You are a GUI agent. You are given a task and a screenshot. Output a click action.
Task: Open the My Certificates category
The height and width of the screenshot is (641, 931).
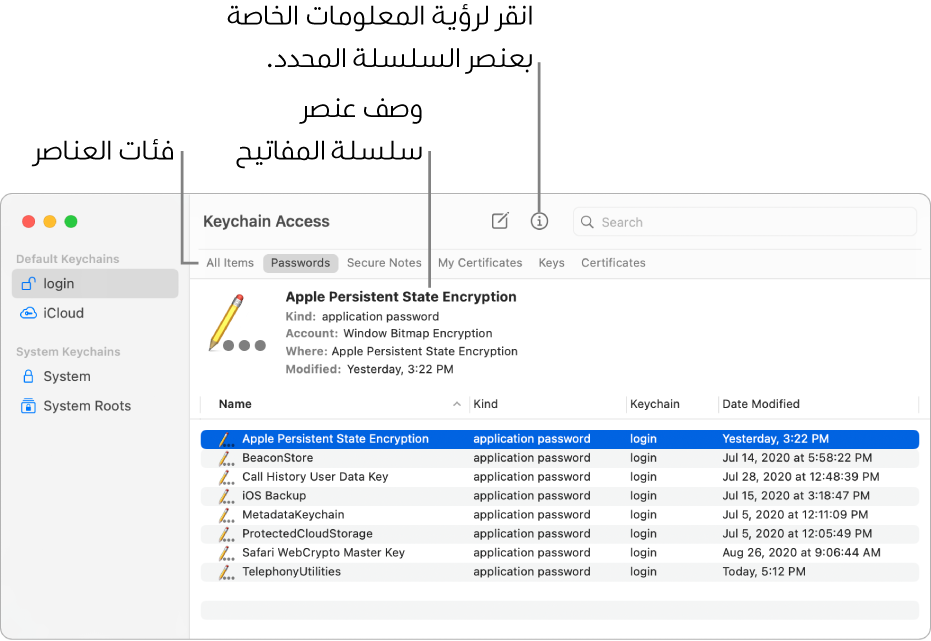tap(480, 263)
